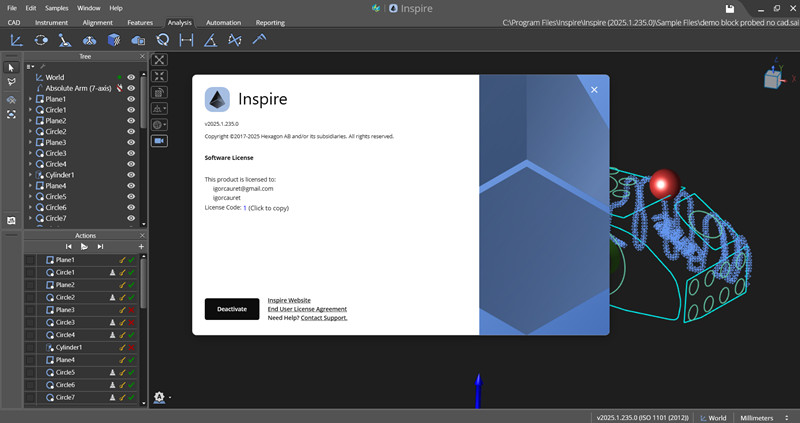800x423 pixels.
Task: Expand Cylinder1 node in Tree
Action: [30, 175]
